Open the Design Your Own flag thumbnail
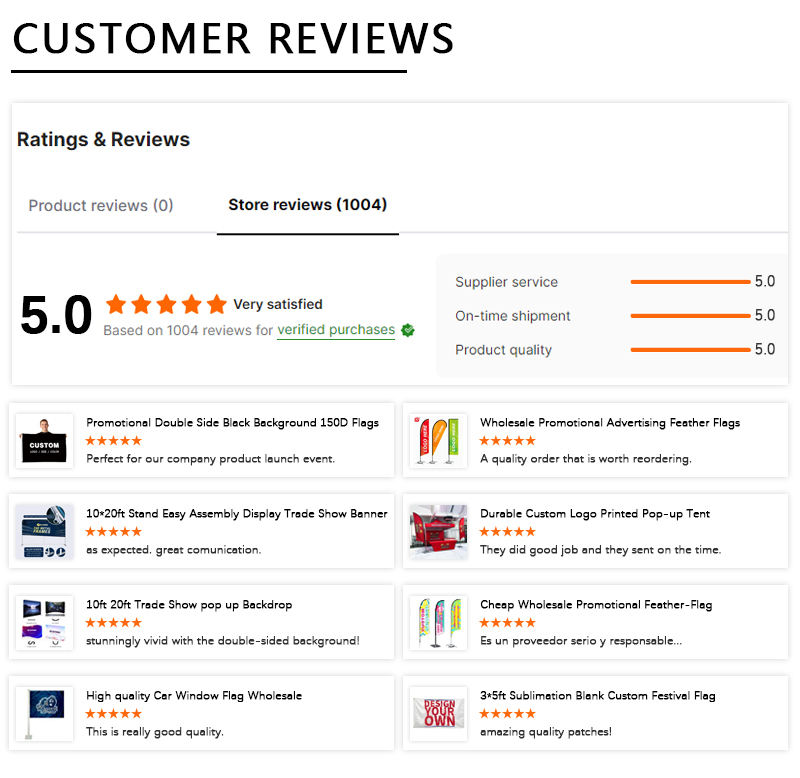Image resolution: width=800 pixels, height=778 pixels. [x=438, y=714]
